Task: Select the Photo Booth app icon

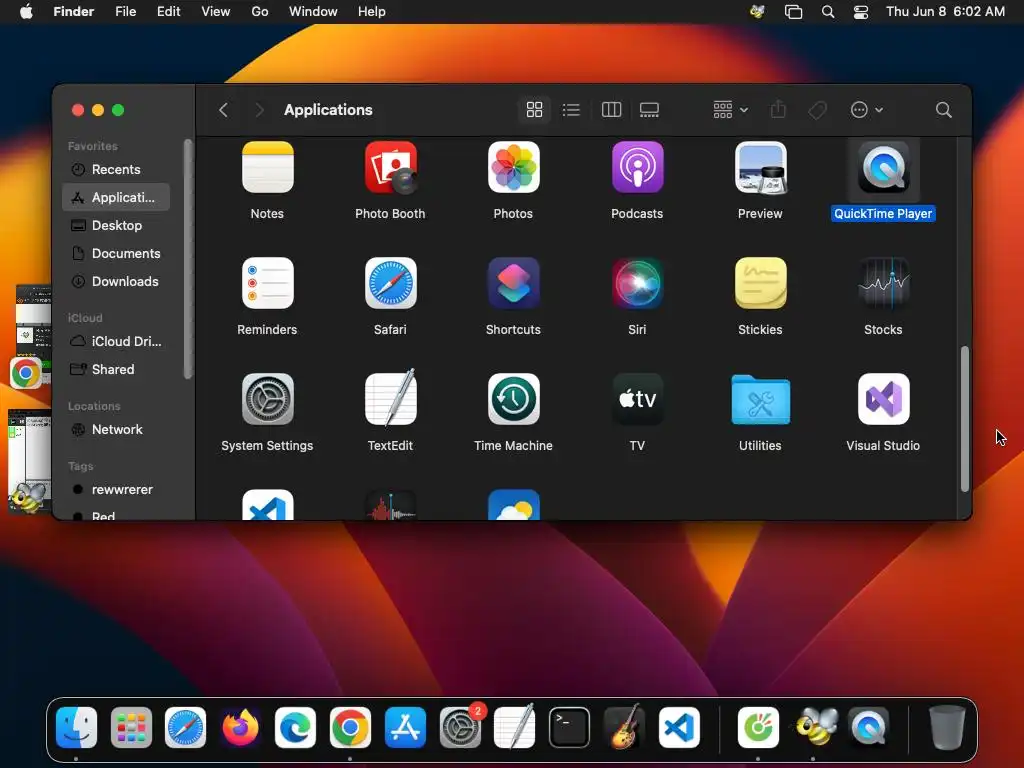Action: [x=391, y=167]
